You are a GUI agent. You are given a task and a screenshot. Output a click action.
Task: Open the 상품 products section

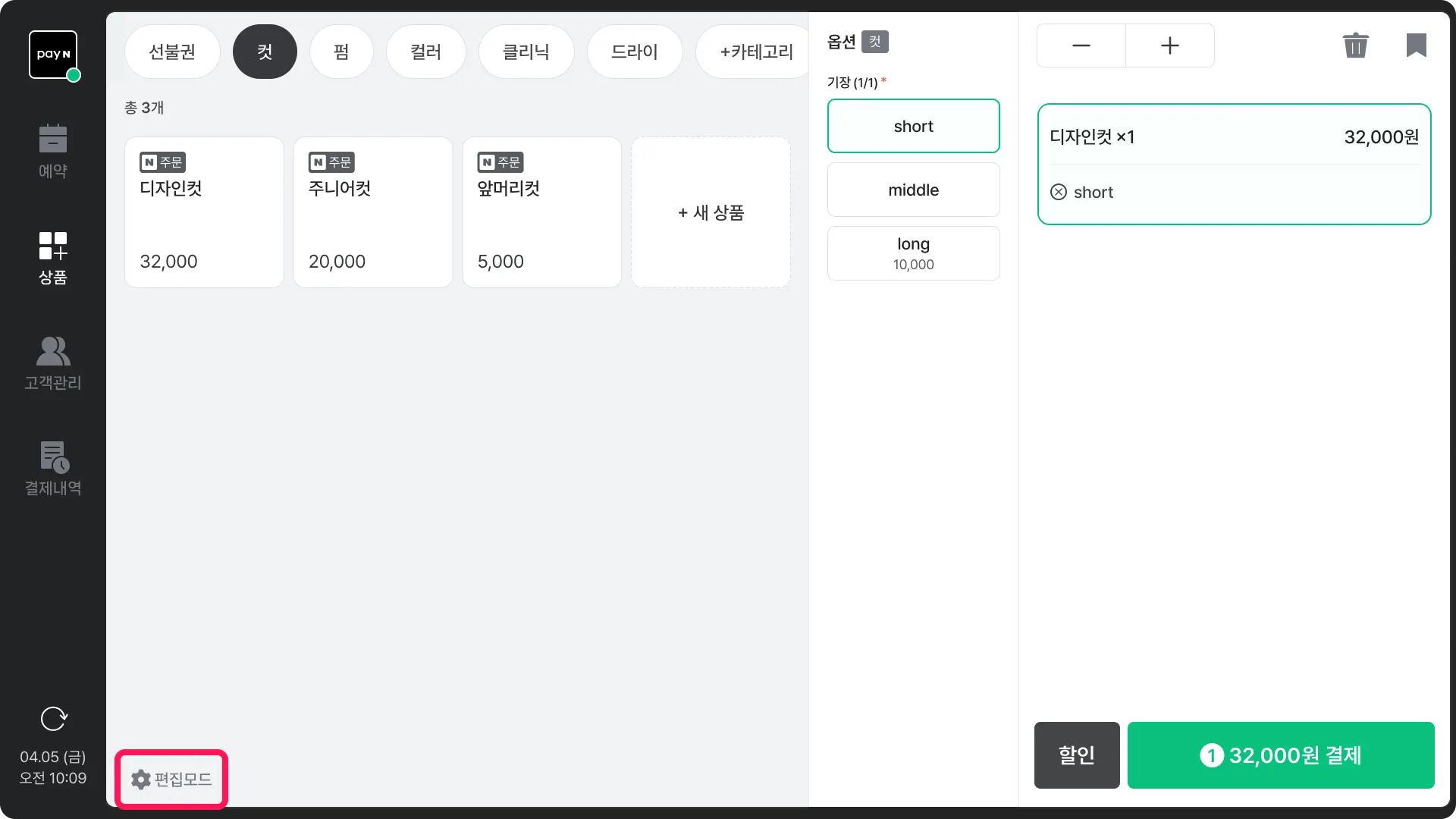coord(53,258)
